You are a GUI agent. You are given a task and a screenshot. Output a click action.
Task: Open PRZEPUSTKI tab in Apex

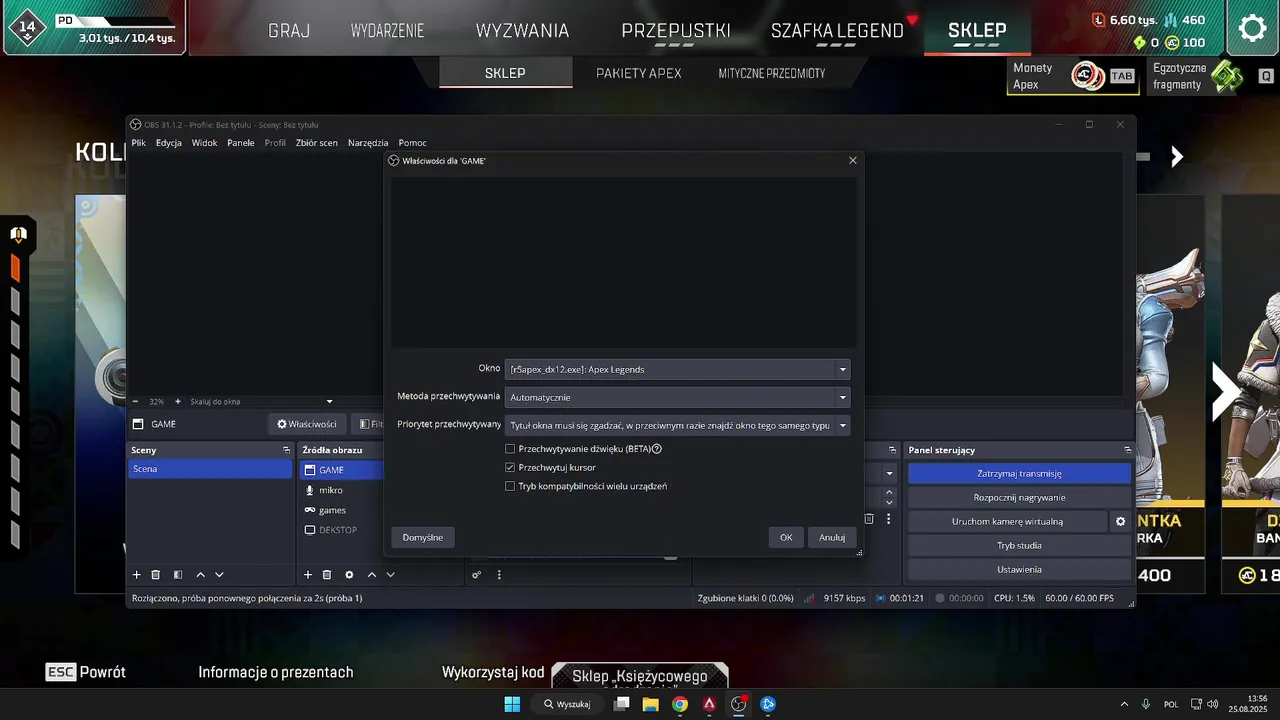point(676,30)
